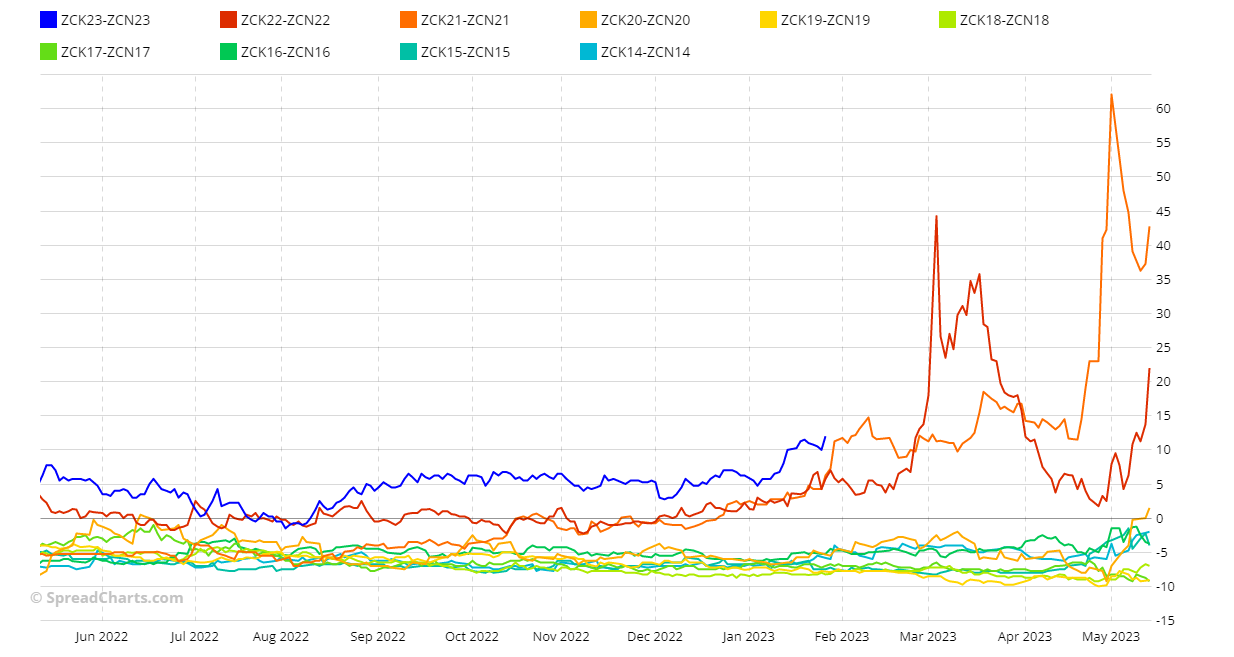Screen dimensions: 1234x657
Task: Click the -15 value on the y-axis
Action: 1165,621
